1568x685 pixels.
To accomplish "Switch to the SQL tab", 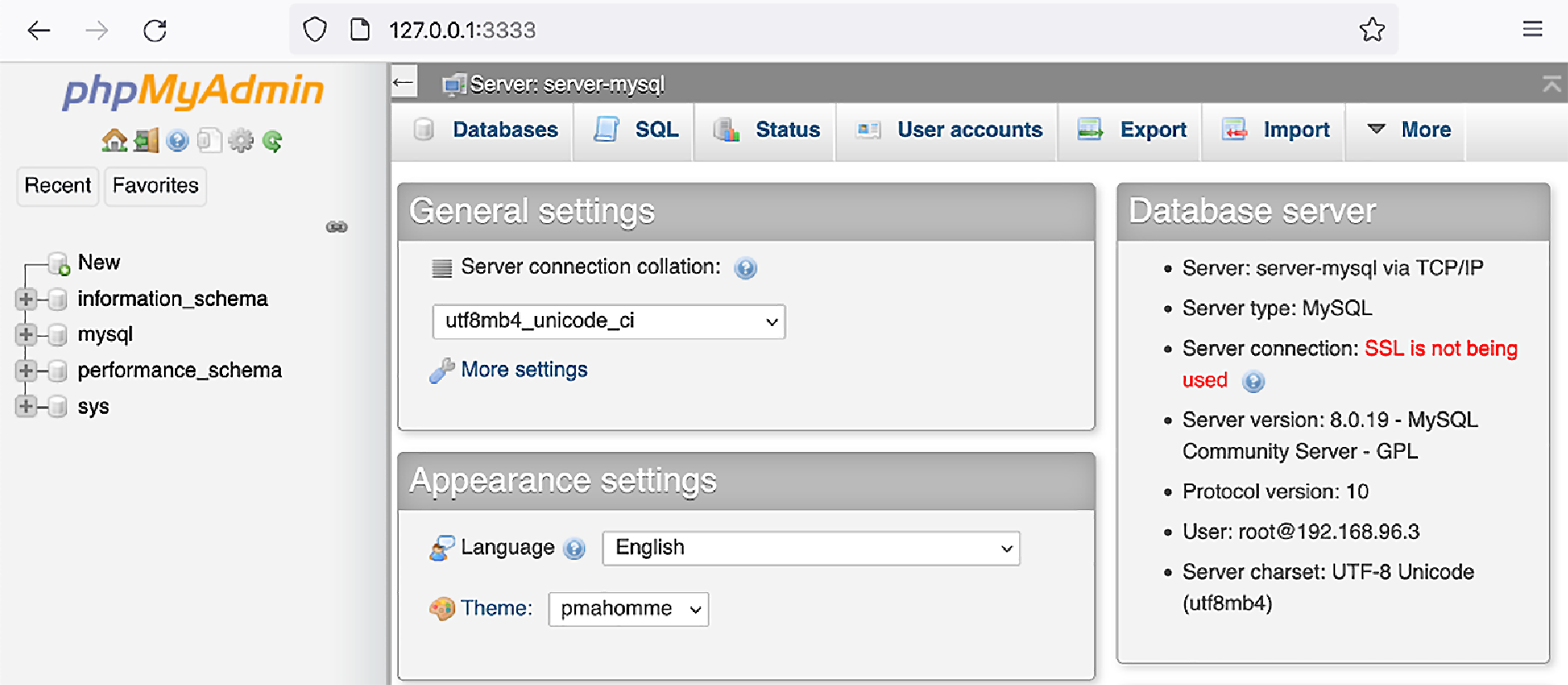I will [x=635, y=130].
